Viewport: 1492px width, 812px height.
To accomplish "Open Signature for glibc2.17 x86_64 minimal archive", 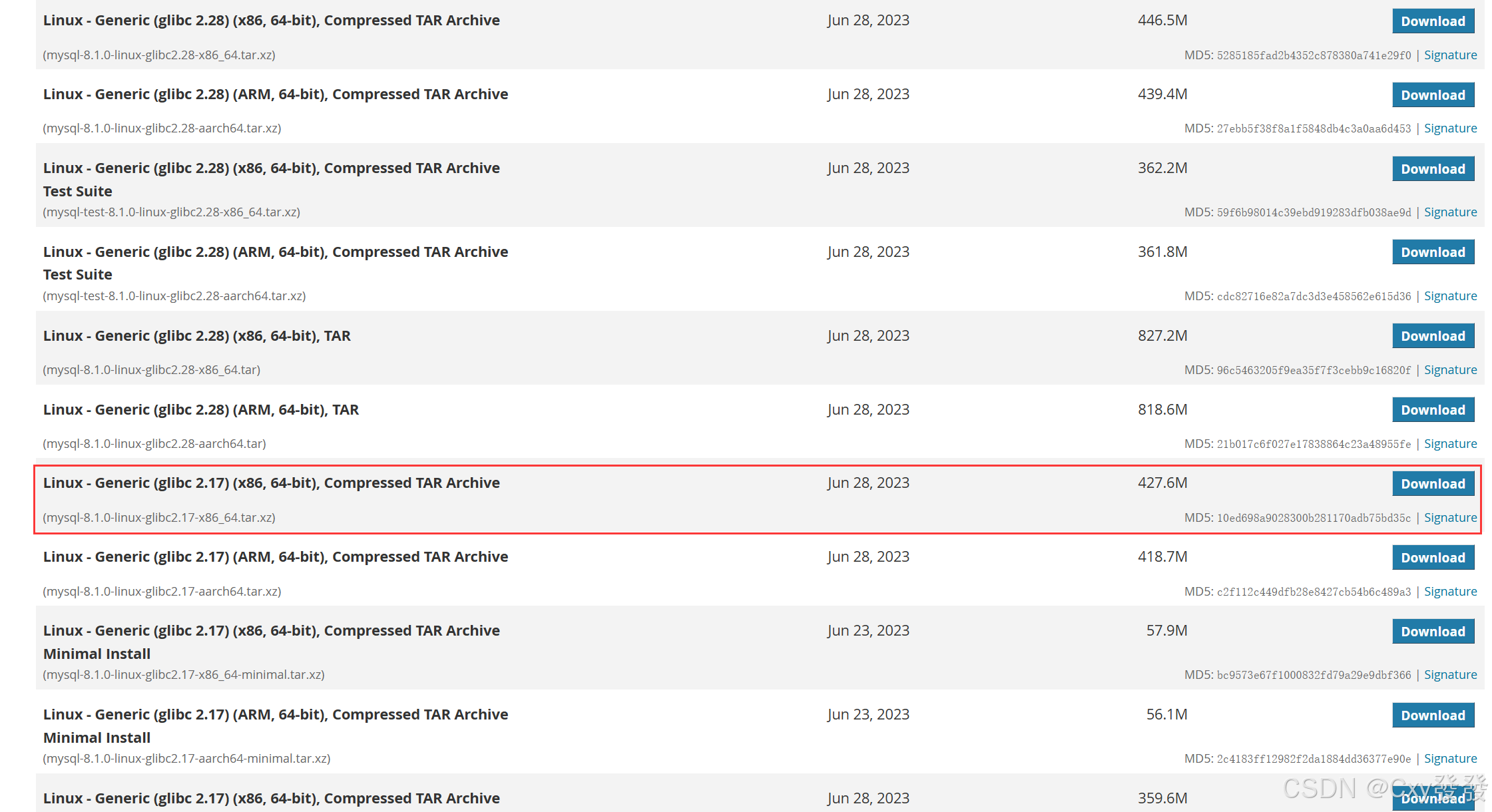I will tap(1449, 675).
